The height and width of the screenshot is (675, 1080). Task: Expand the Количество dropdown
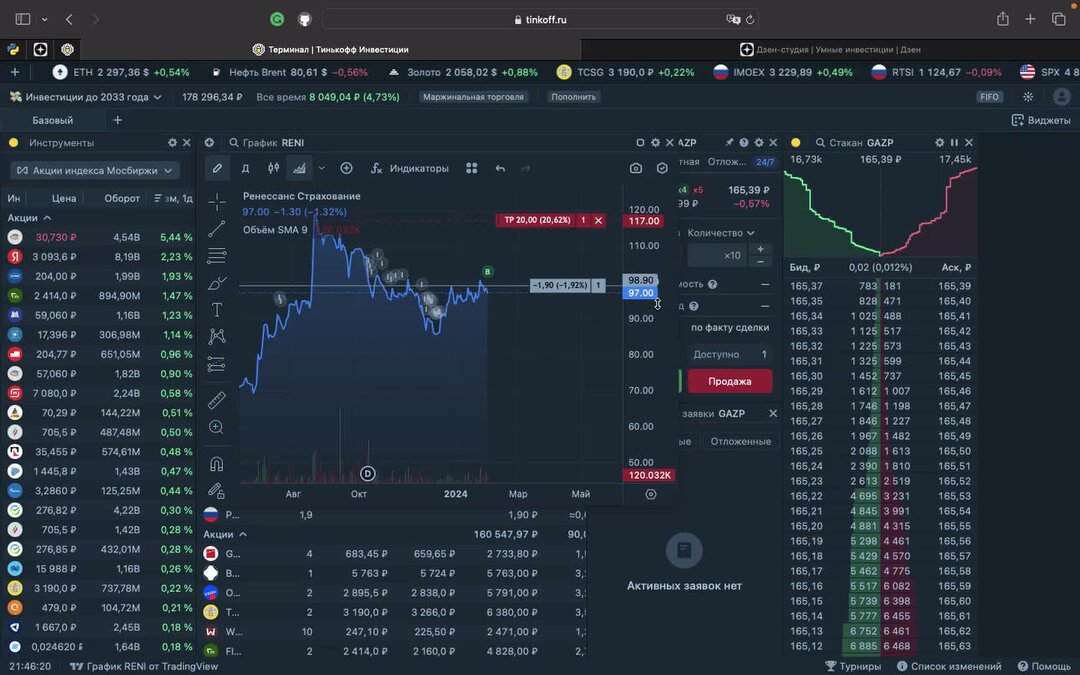[x=721, y=233]
